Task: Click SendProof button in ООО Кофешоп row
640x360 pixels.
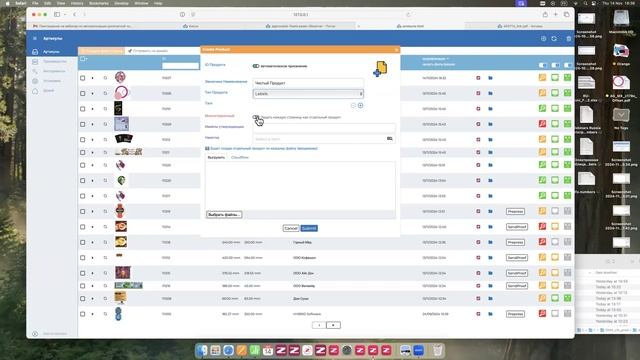Action: 516,258
